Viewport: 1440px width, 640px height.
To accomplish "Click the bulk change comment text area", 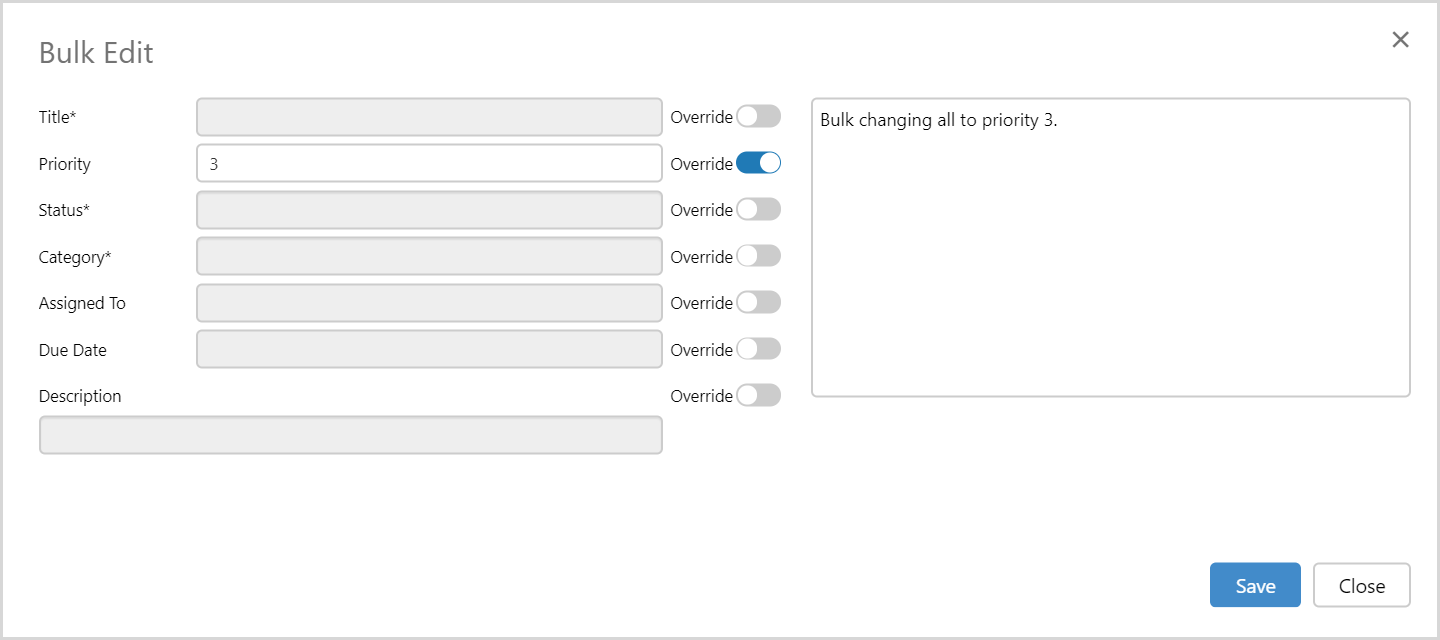I will click(1110, 247).
